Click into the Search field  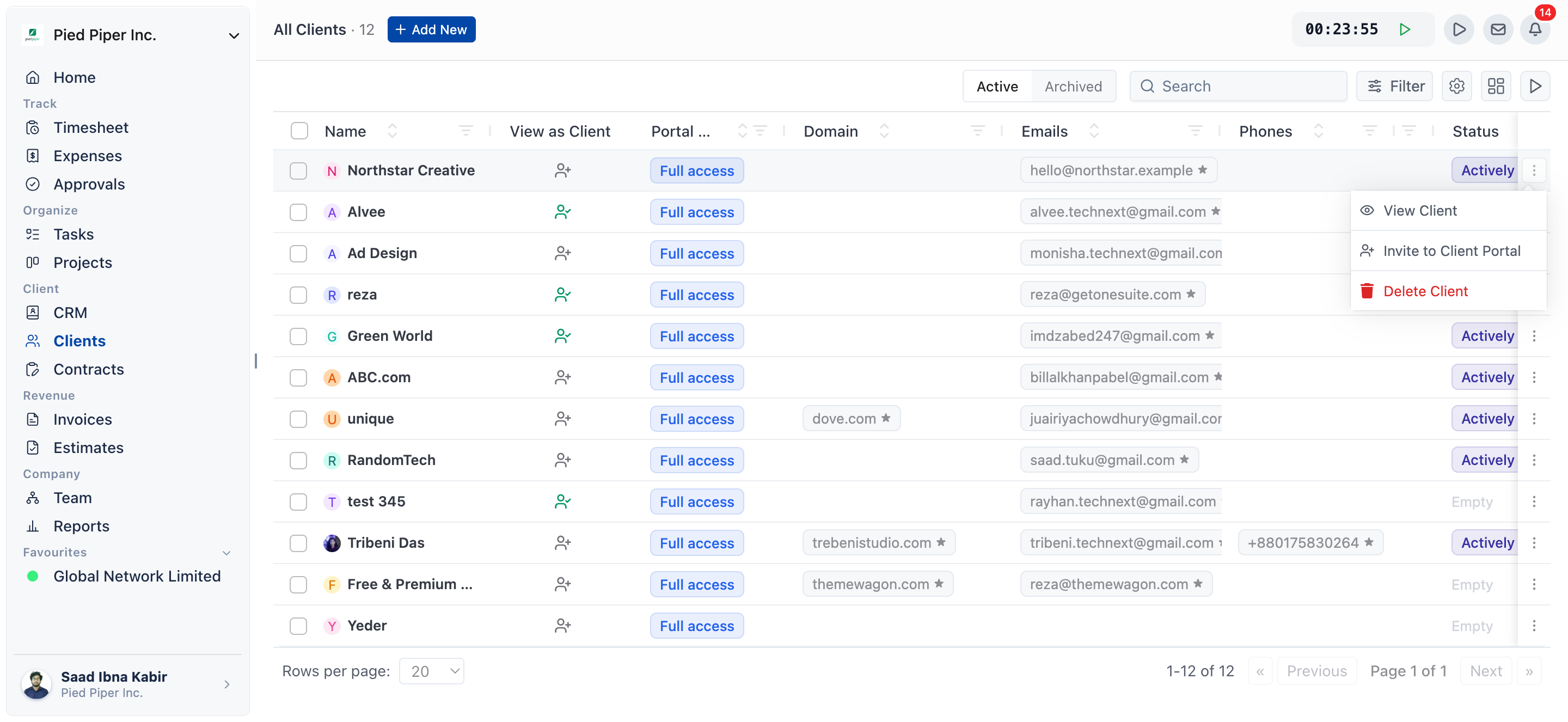pyautogui.click(x=1238, y=87)
